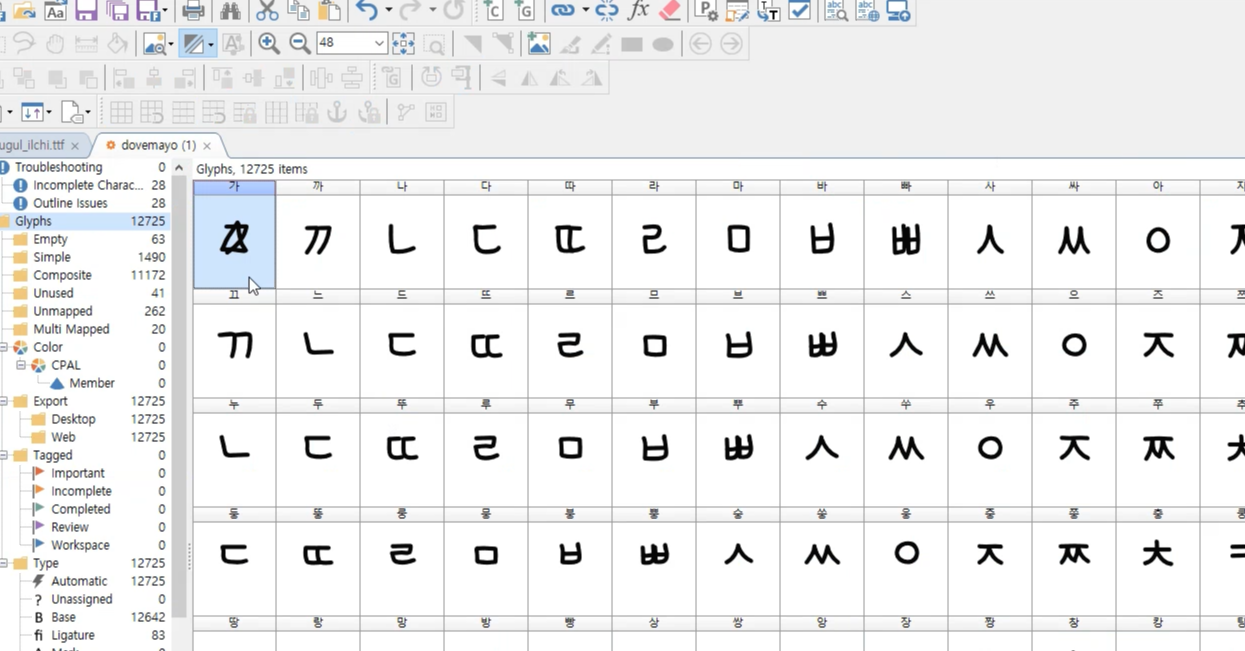Click the zoom out magnifier icon
The width and height of the screenshot is (1245, 651).
(299, 43)
